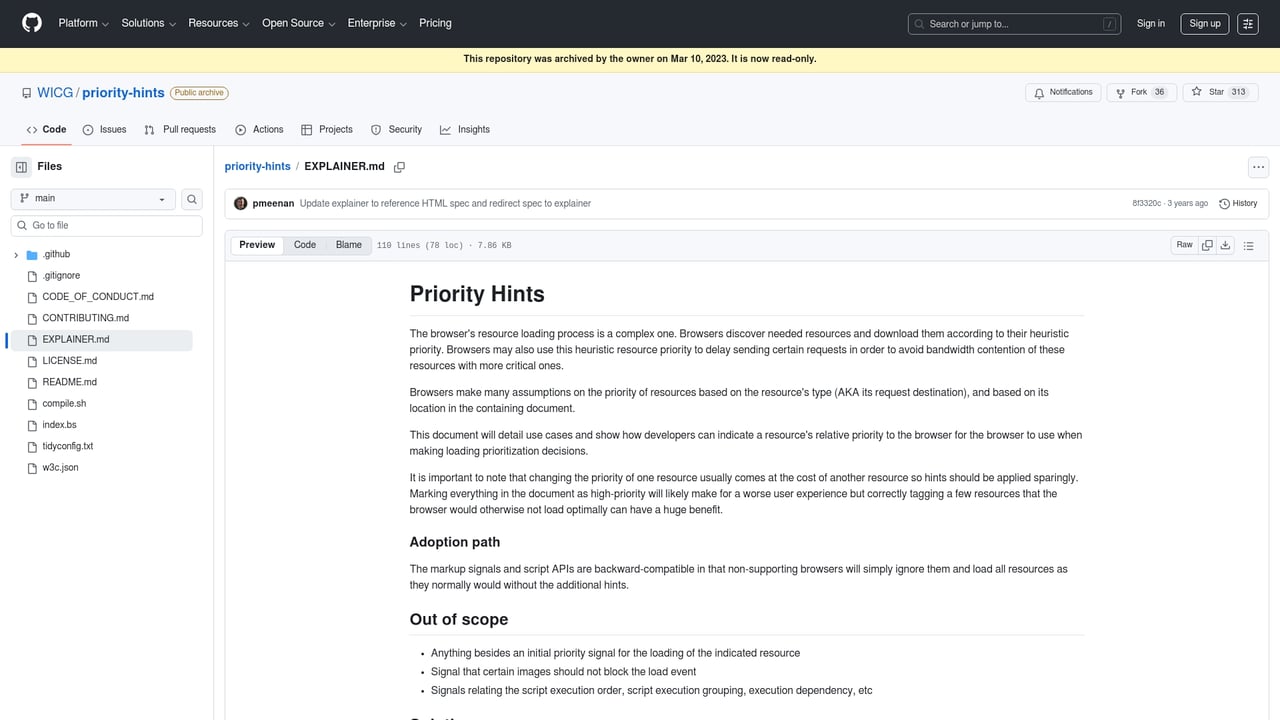Image resolution: width=1280 pixels, height=720 pixels.
Task: Switch to the Blame tab
Action: [348, 244]
